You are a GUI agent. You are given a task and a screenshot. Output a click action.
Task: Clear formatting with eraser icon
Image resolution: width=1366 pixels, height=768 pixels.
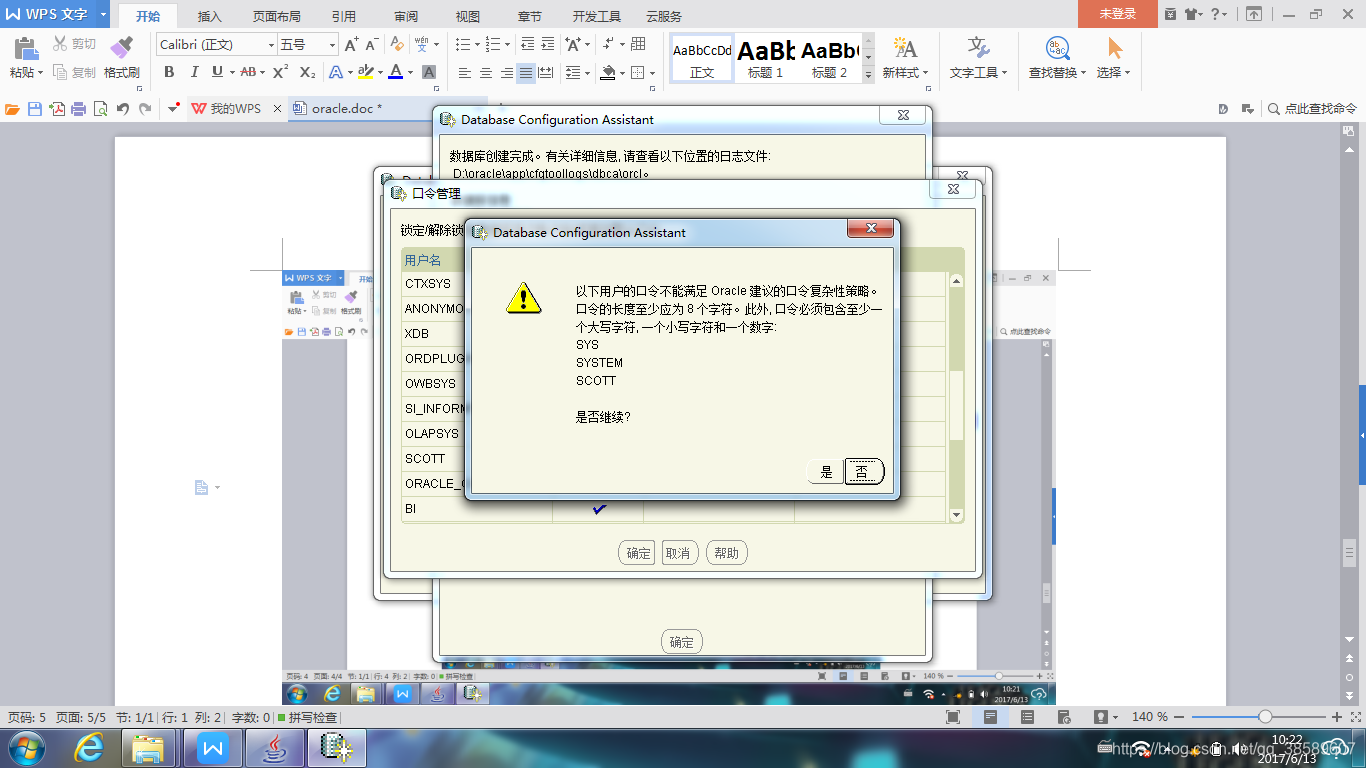397,44
